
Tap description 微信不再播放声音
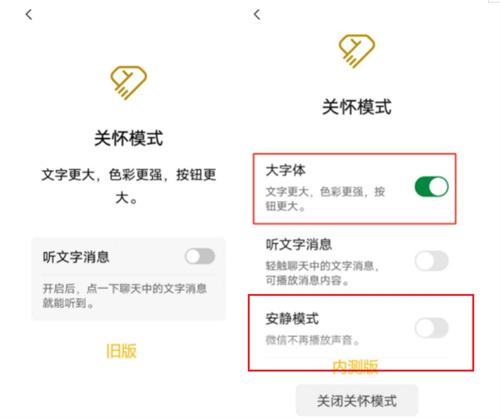click(312, 340)
